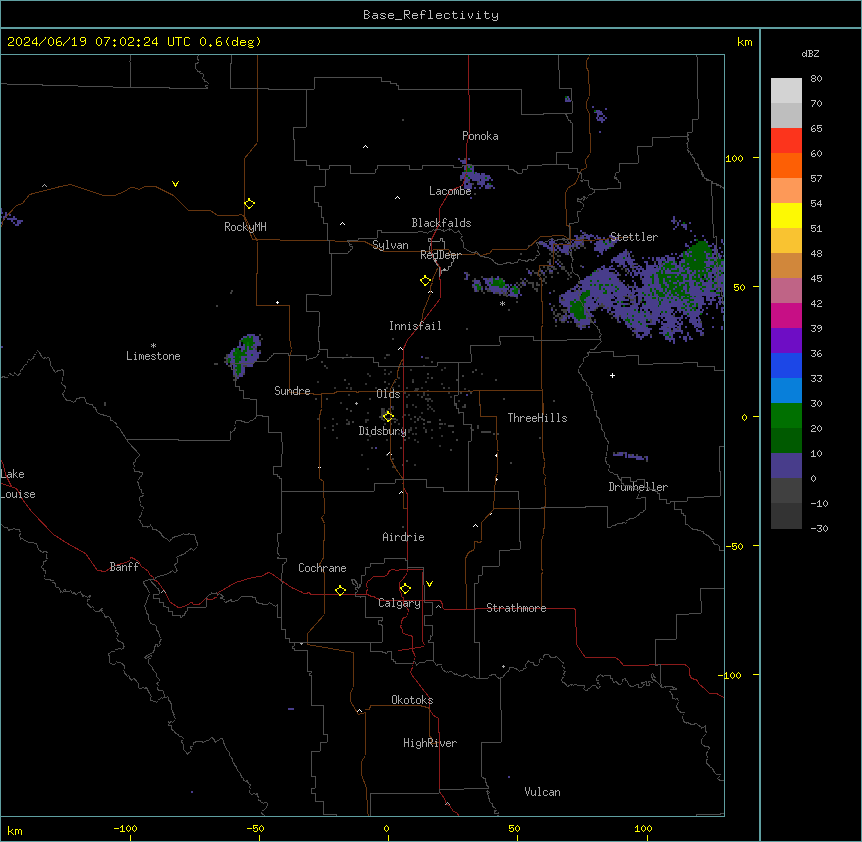Image resolution: width=862 pixels, height=842 pixels.
Task: Click the white plus marker east of ThreeHills
Action: (612, 375)
